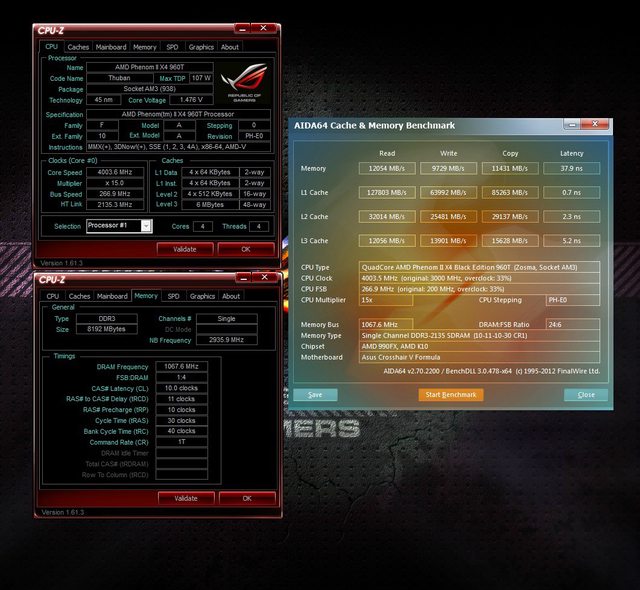Click L1 Cache Read value 127803 MB/s
The image size is (640, 590).
pyautogui.click(x=387, y=192)
